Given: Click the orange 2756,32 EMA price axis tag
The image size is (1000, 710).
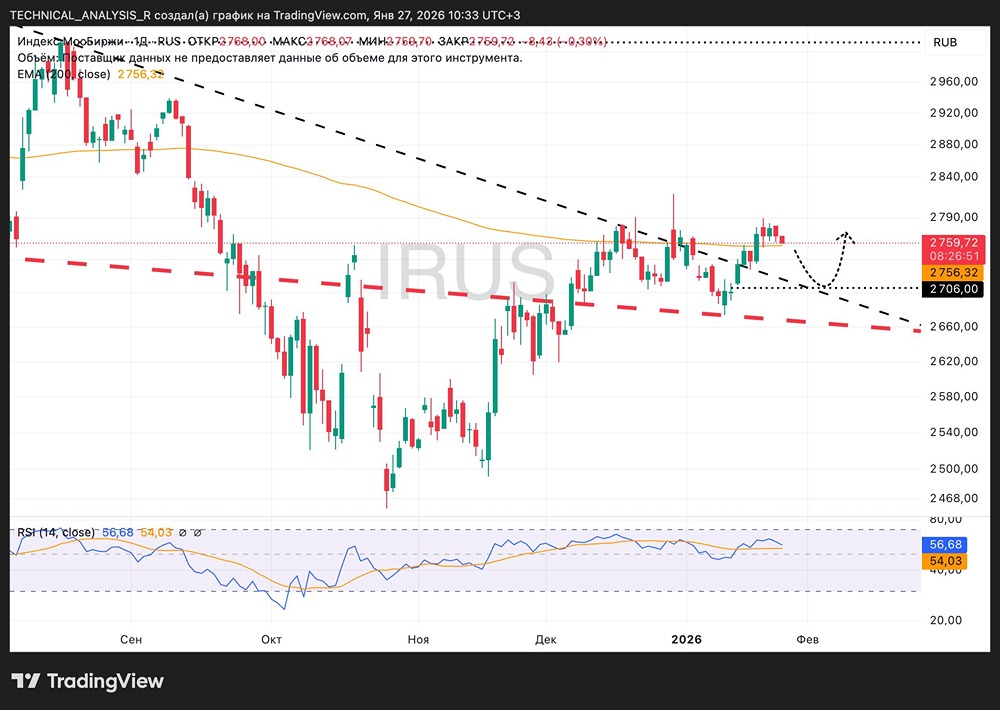Looking at the screenshot, I should tap(953, 273).
